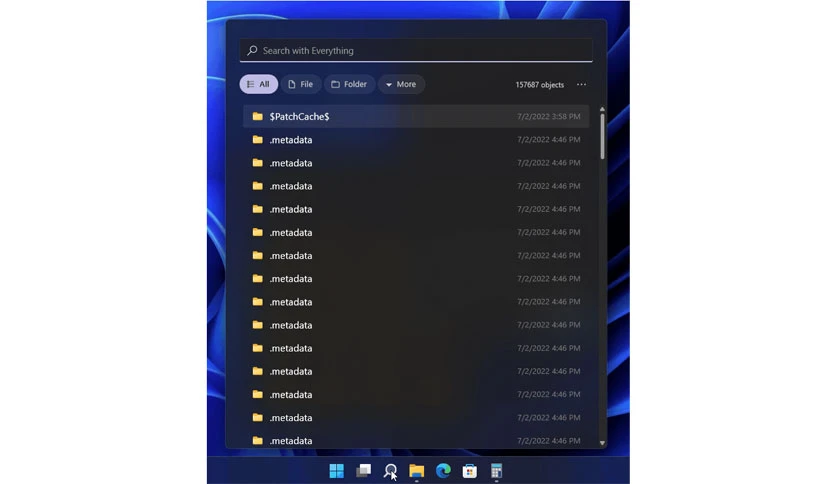The width and height of the screenshot is (836, 484).
Task: Click the Search with Everything input field
Action: (416, 50)
